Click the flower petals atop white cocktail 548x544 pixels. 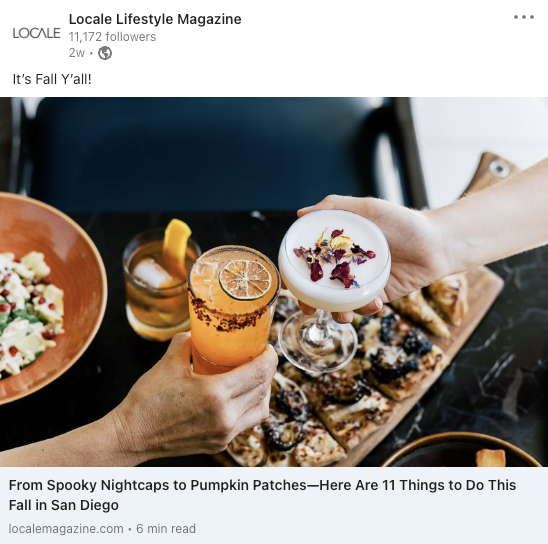(334, 257)
